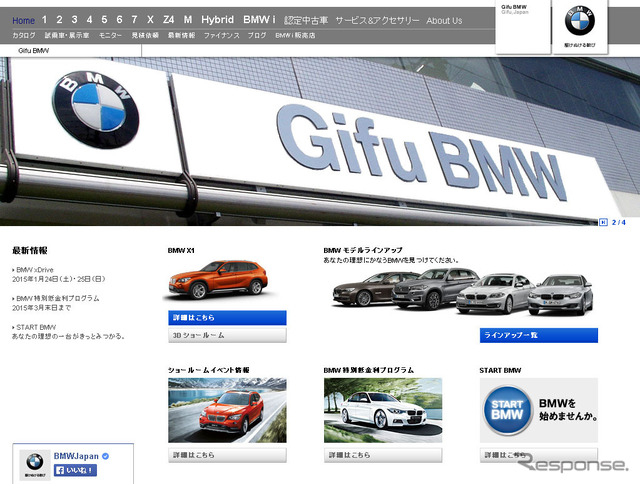
Task: Click the BMW モデルラインアップ heading
Action: (x=362, y=250)
